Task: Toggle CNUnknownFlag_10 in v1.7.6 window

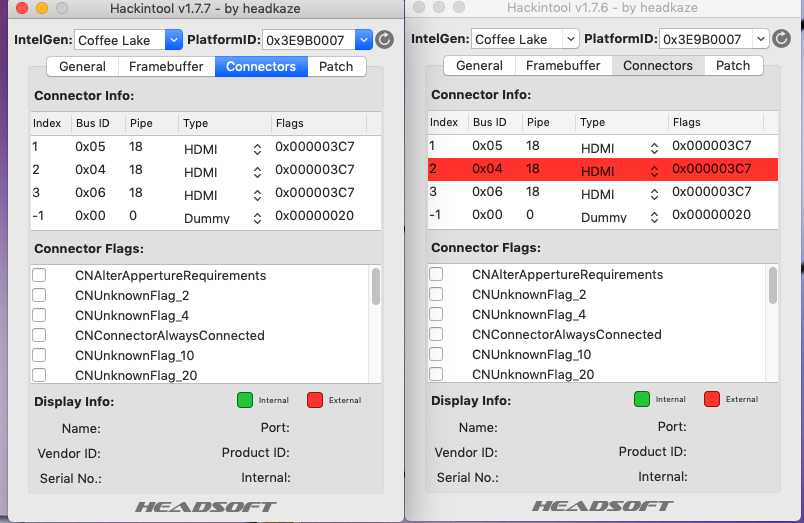Action: tap(436, 354)
